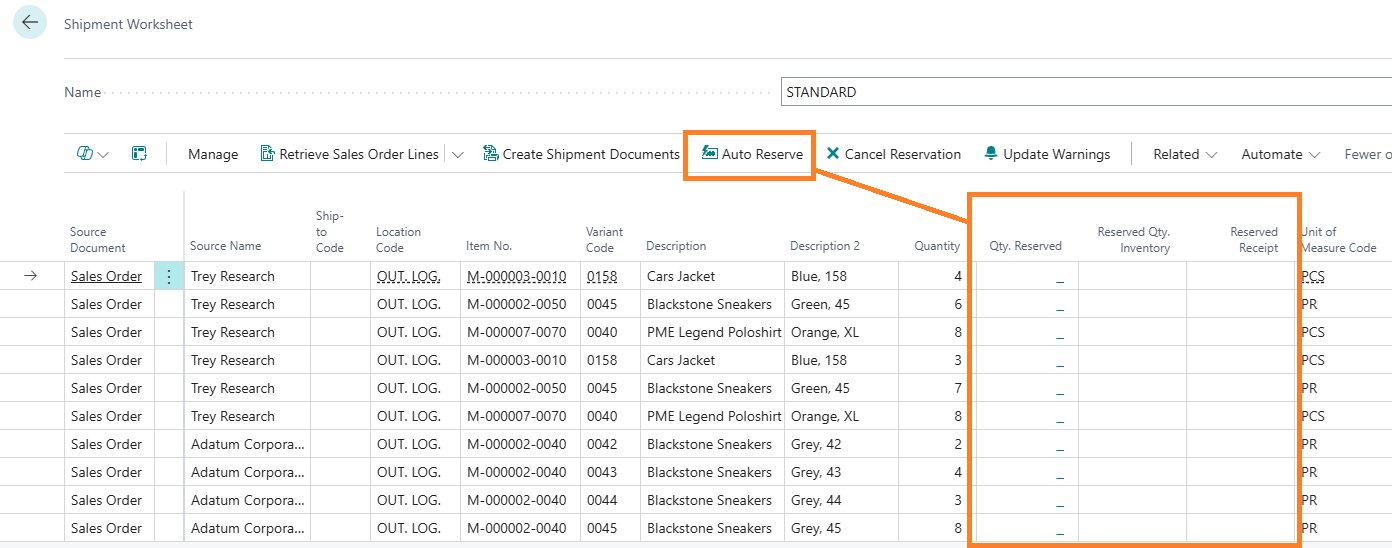Expand the Automate menu
Viewport: 1392px width, 548px height.
[x=1280, y=154]
